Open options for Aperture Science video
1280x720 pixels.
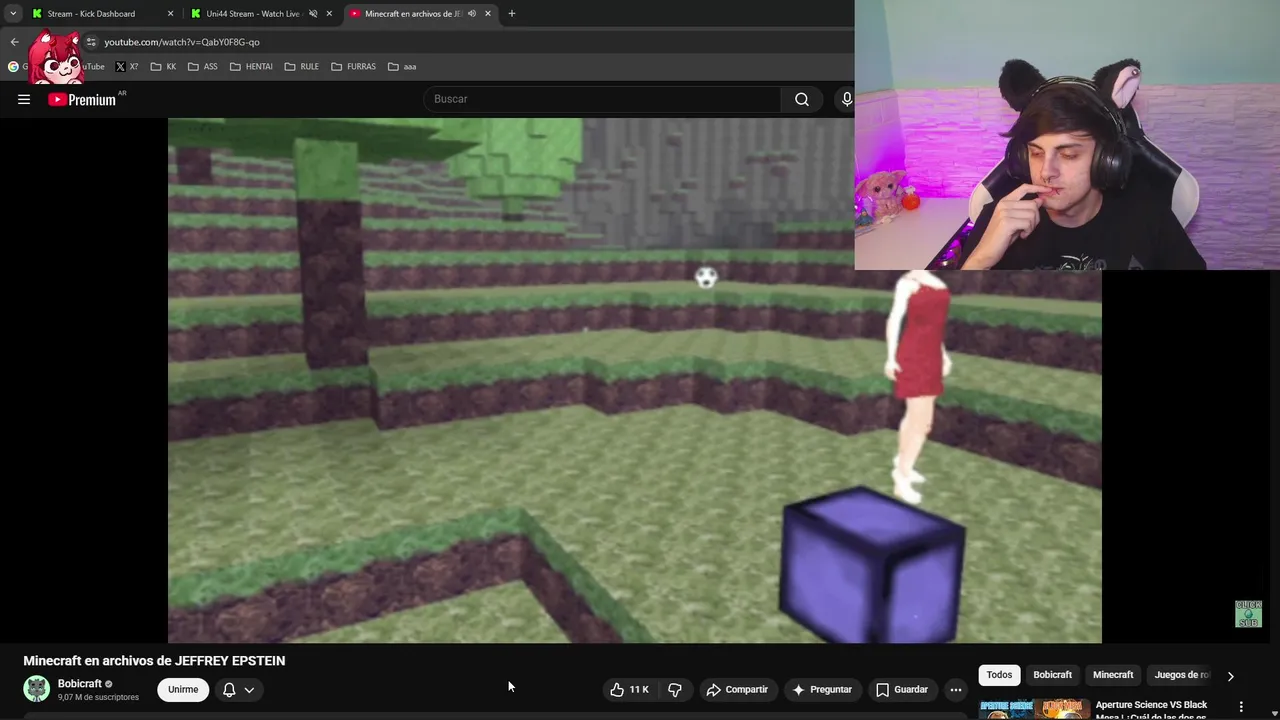tap(1241, 707)
